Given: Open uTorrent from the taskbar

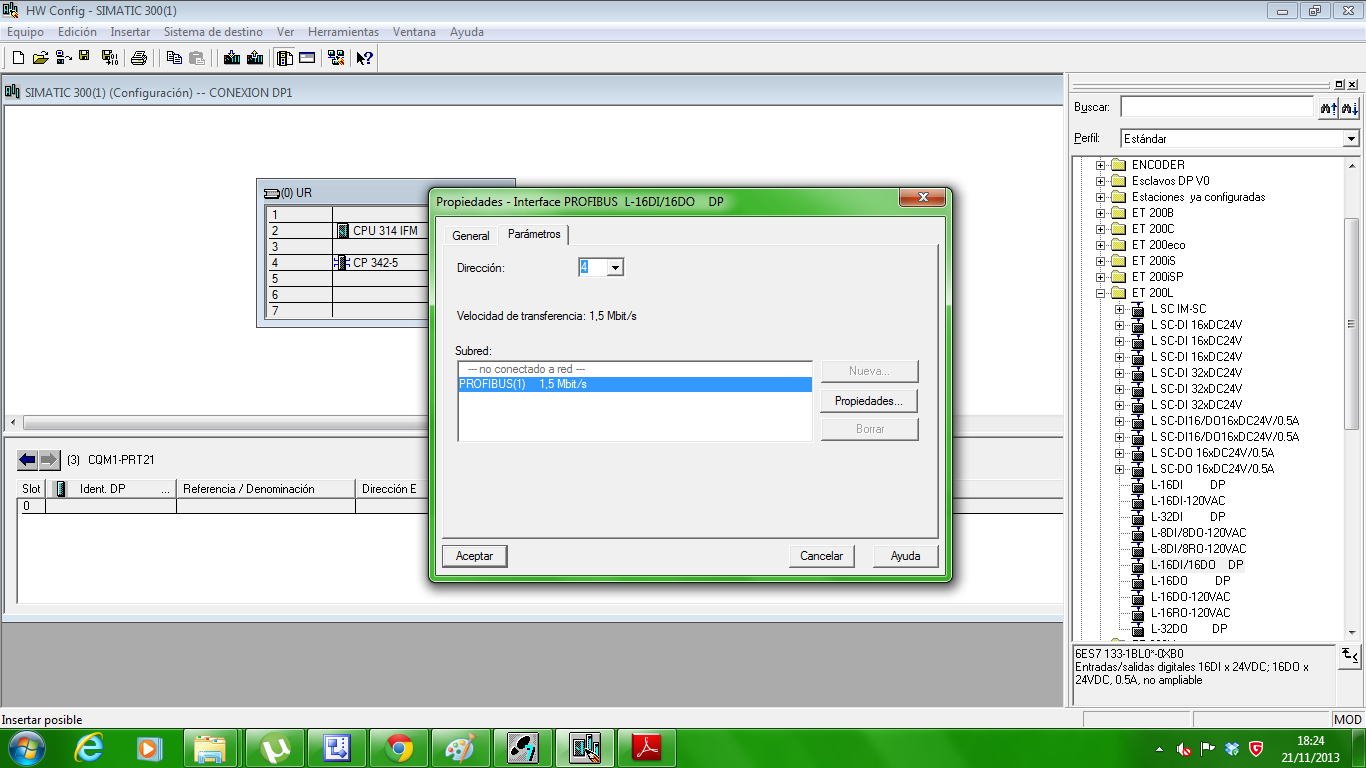Looking at the screenshot, I should (x=275, y=747).
